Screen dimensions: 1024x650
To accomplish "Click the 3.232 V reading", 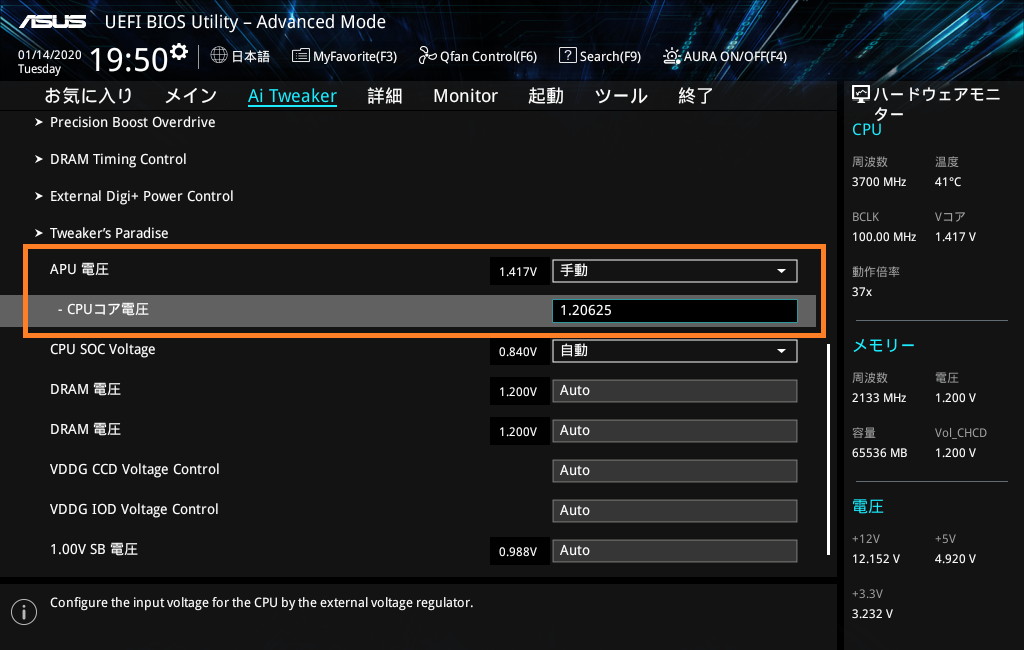I will (872, 614).
